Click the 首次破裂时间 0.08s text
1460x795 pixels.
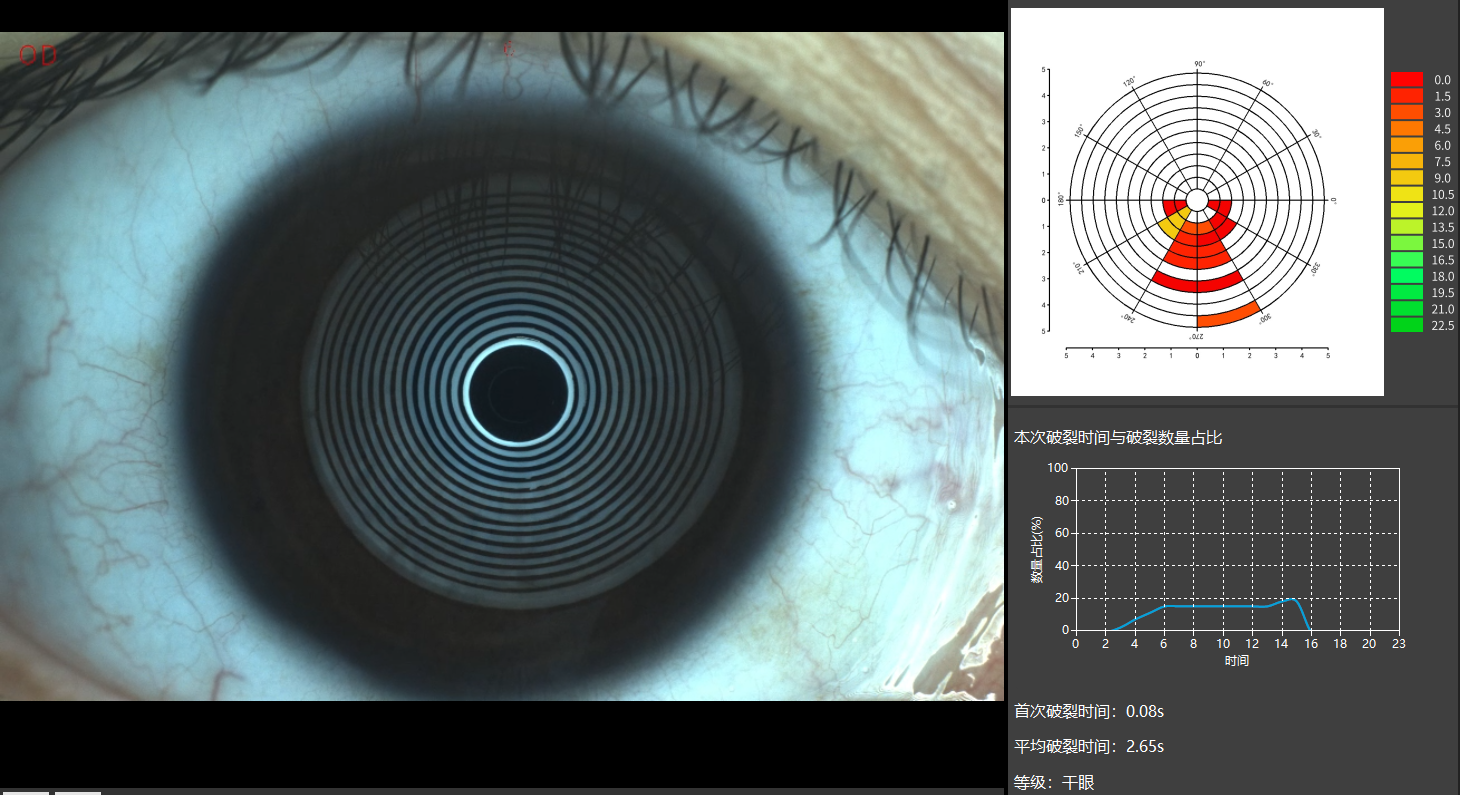[x=1089, y=712]
